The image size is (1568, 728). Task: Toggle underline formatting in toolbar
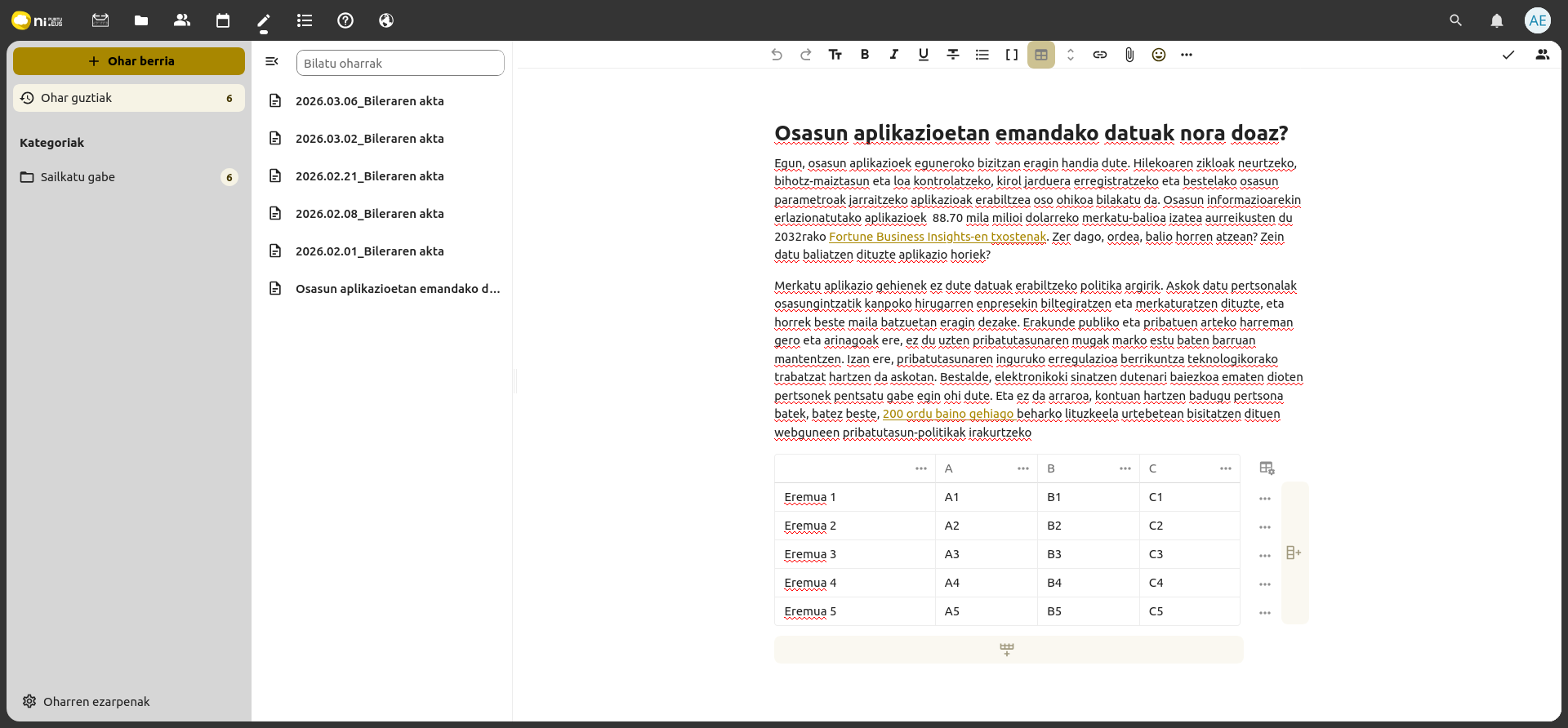[x=923, y=55]
